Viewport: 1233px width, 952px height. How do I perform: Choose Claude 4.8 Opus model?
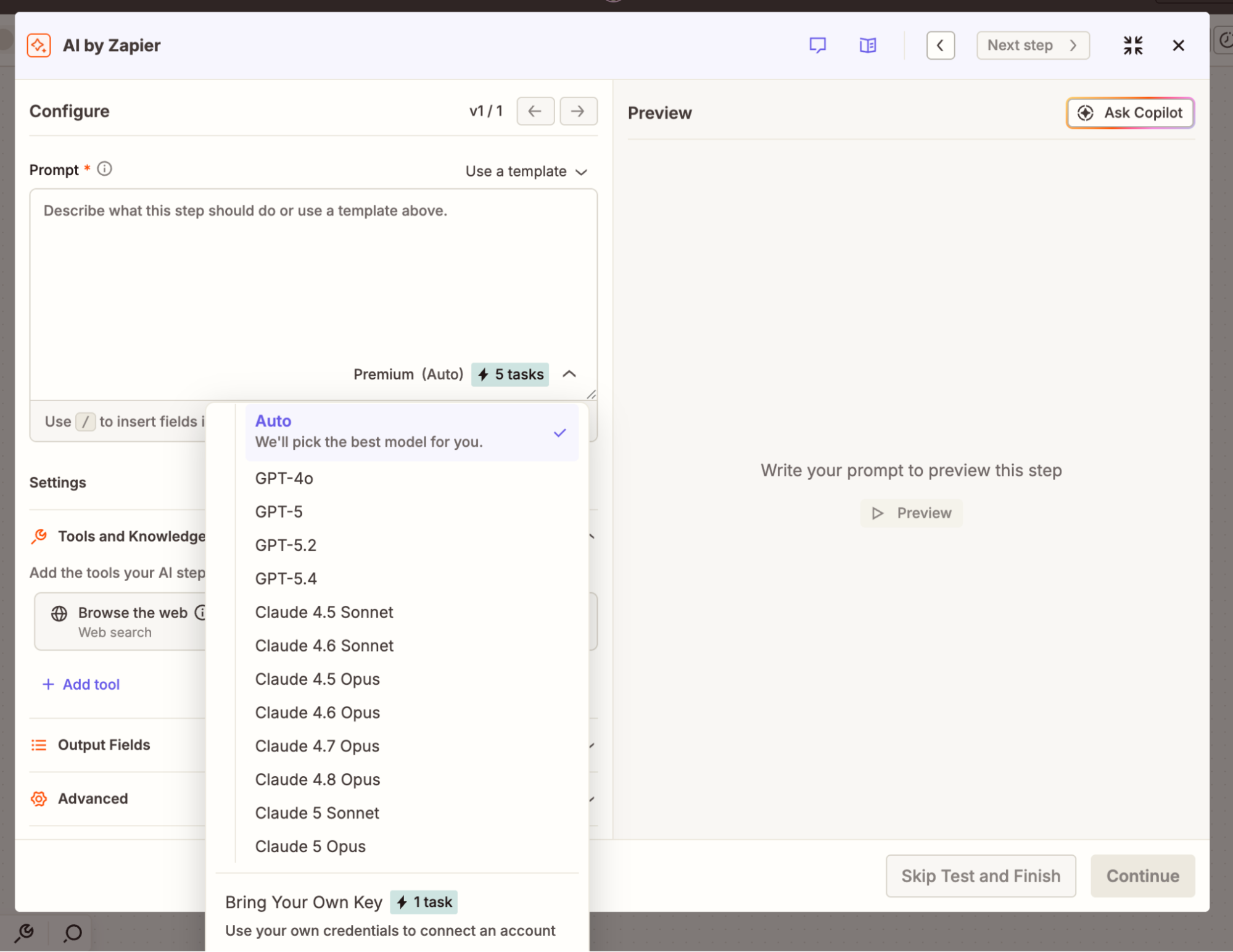tap(411, 780)
